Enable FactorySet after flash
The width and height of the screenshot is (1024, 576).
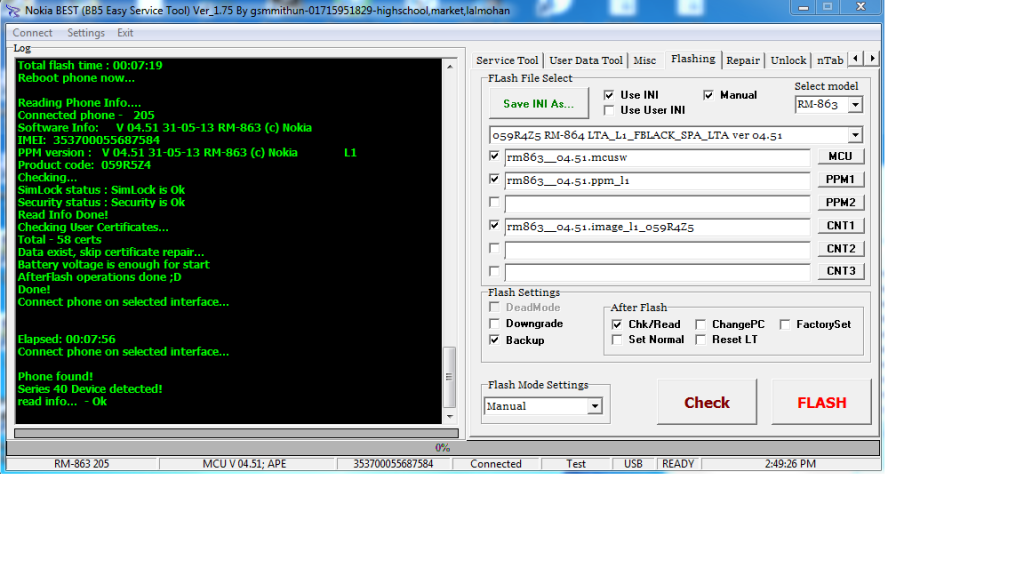point(786,324)
